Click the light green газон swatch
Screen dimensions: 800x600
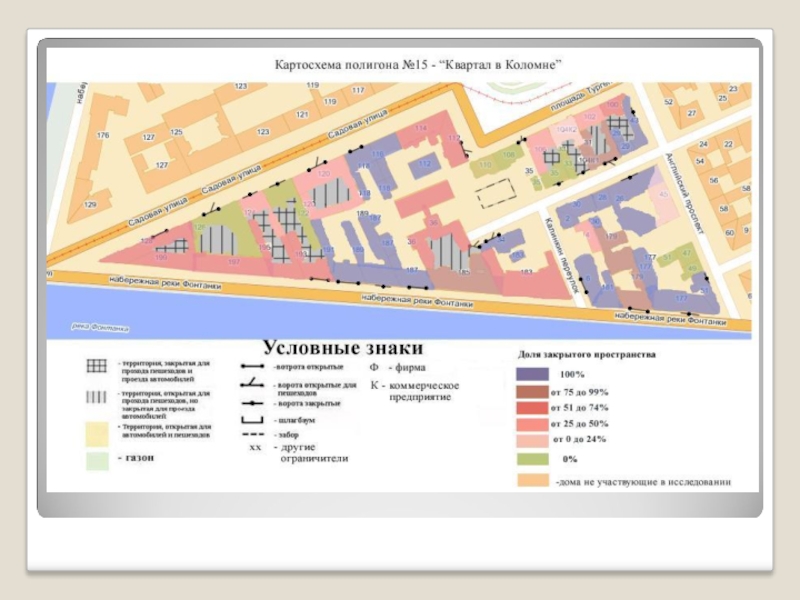97,461
